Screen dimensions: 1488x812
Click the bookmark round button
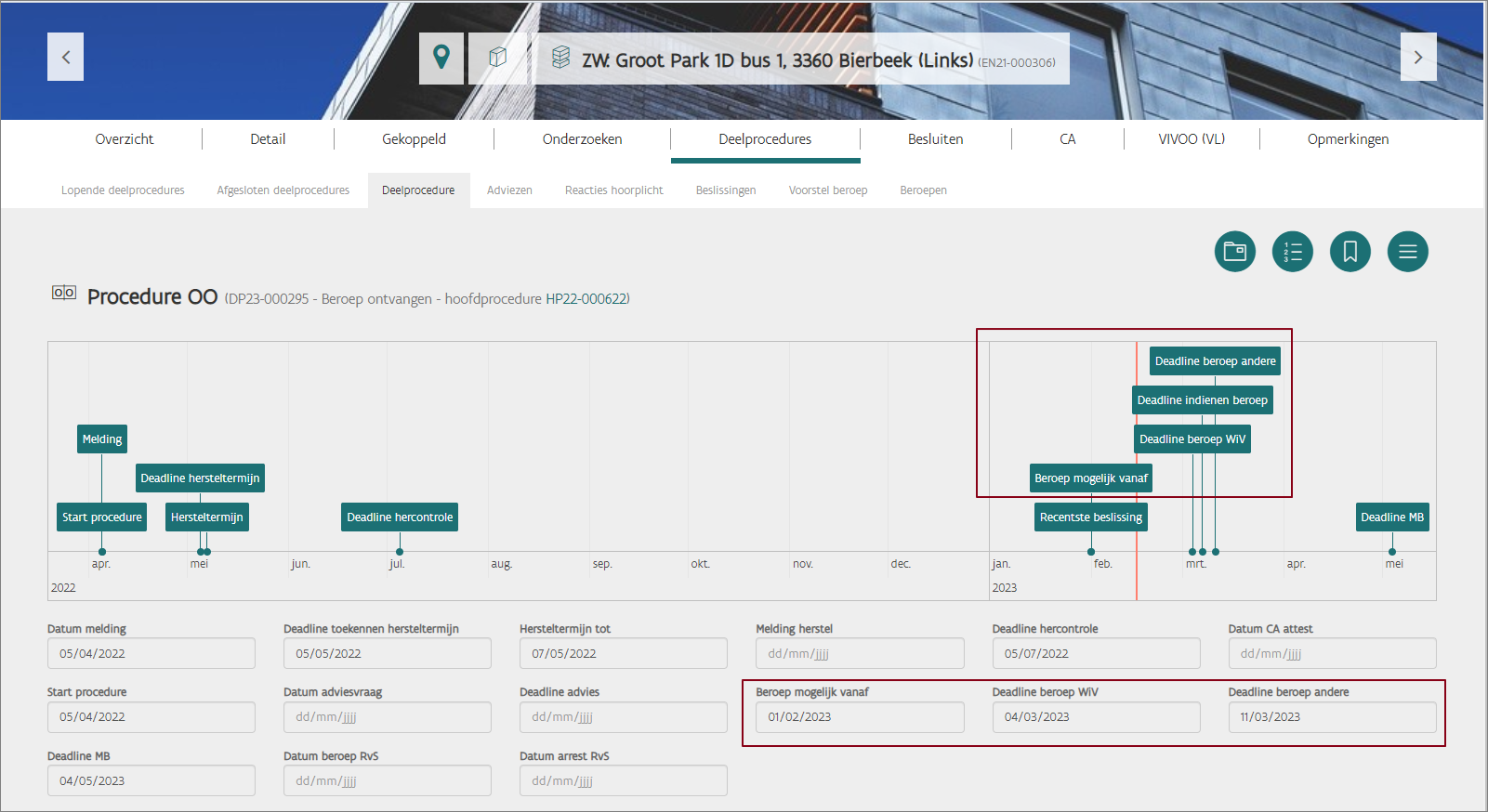pos(1350,252)
